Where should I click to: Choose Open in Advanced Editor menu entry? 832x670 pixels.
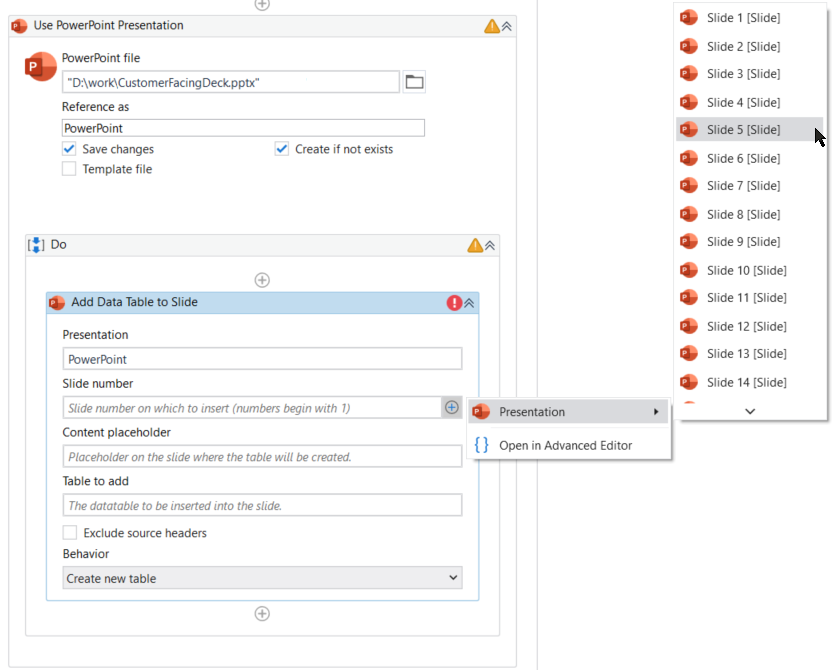[x=565, y=445]
